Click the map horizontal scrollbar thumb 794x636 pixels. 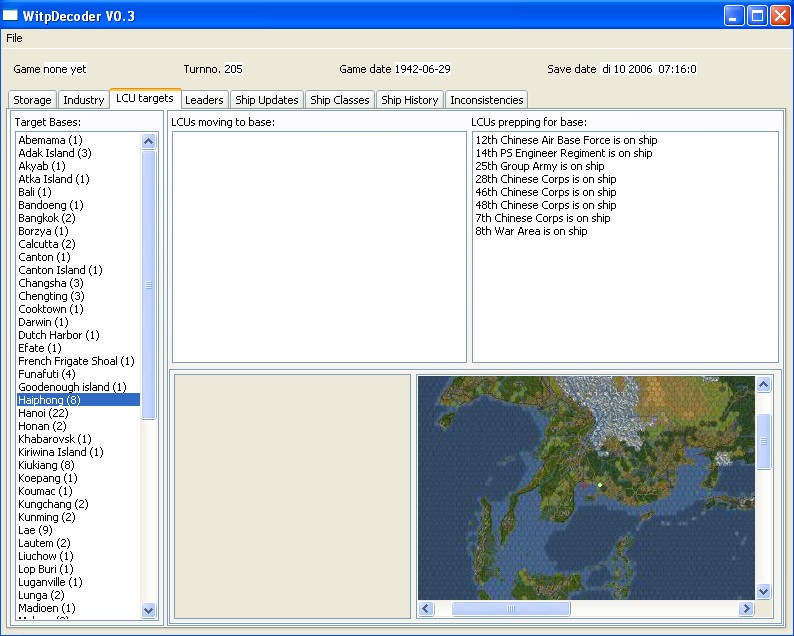[510, 608]
